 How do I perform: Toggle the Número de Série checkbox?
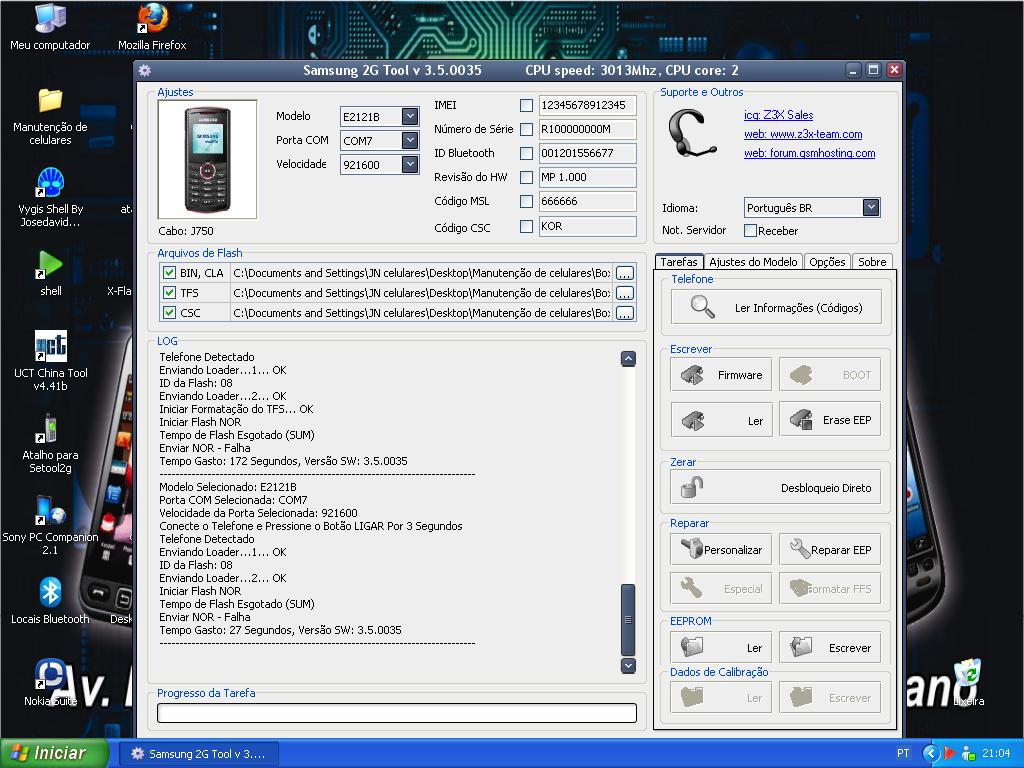pyautogui.click(x=526, y=129)
